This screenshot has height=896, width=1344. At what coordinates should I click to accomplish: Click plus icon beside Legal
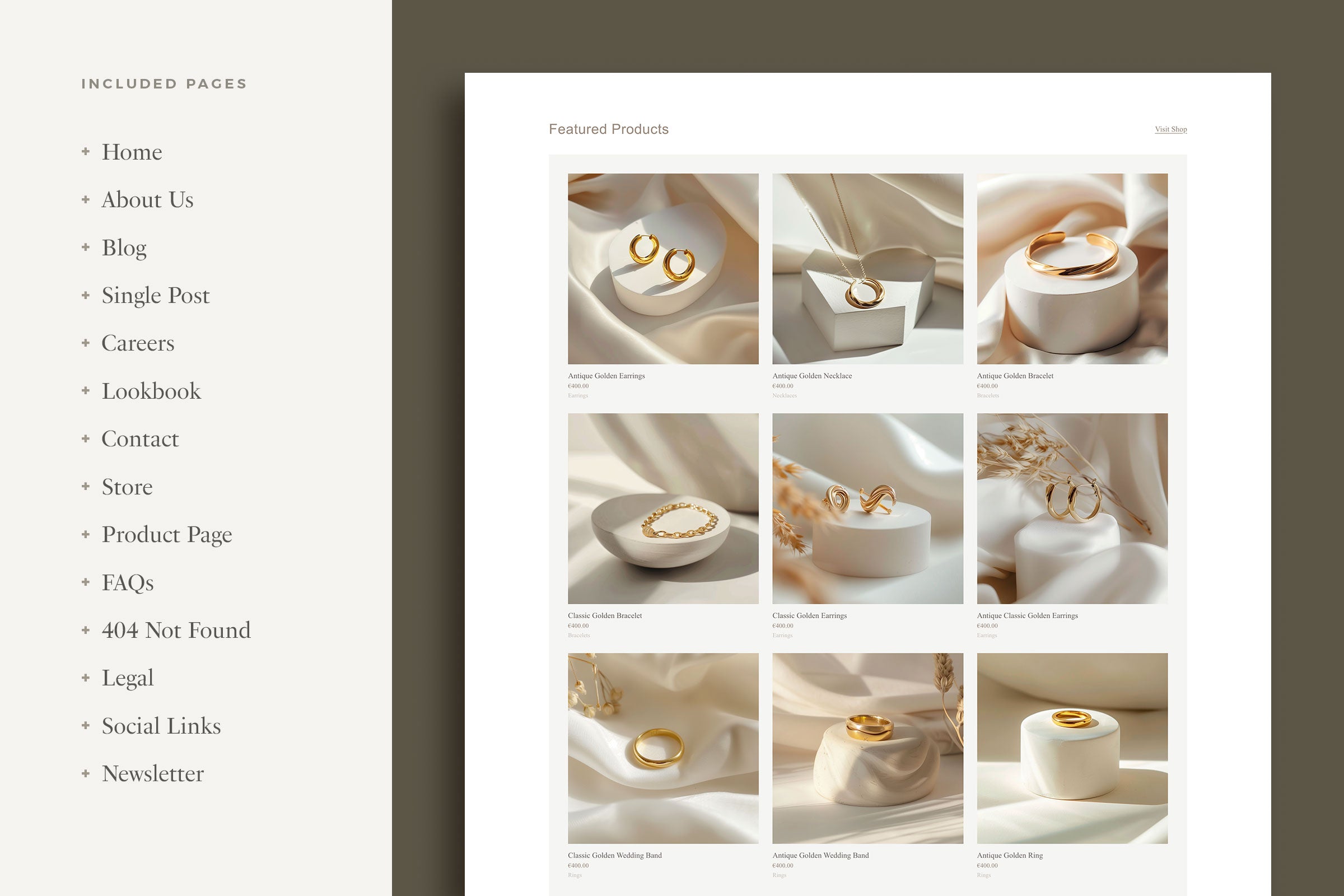(86, 678)
